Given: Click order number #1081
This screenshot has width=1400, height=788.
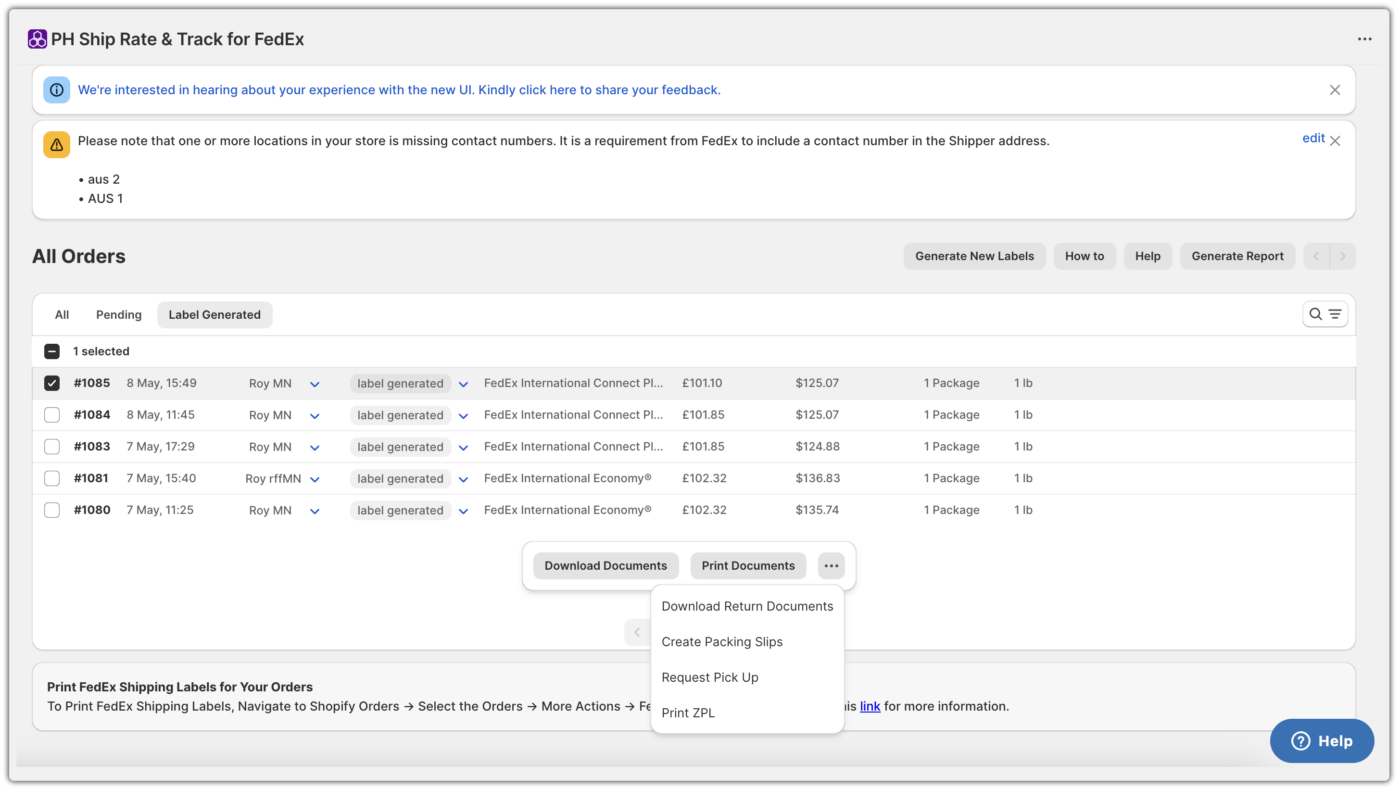Looking at the screenshot, I should [x=91, y=478].
